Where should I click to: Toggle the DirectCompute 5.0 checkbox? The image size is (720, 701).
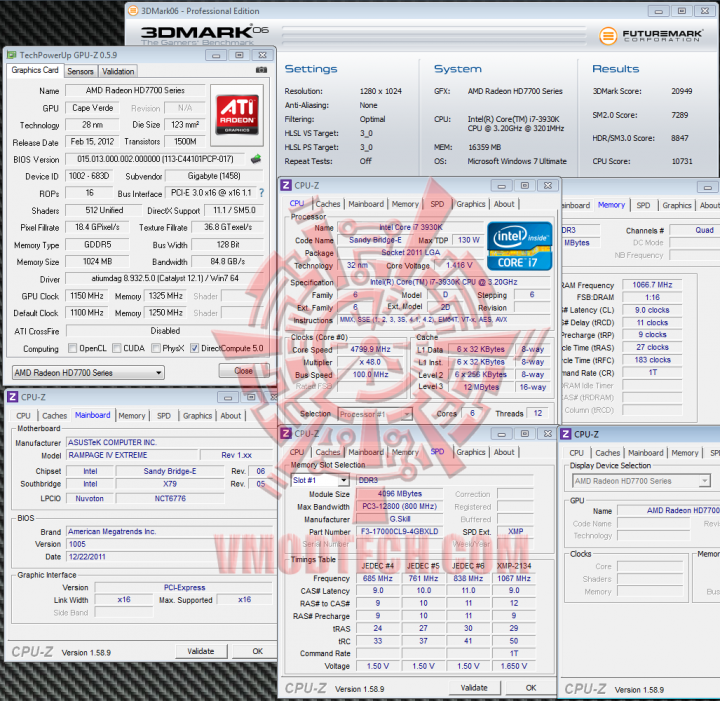pos(195,348)
